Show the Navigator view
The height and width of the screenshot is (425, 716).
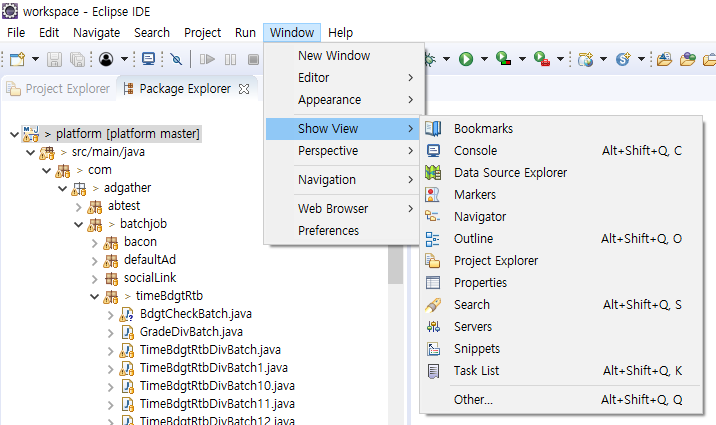(561, 216)
